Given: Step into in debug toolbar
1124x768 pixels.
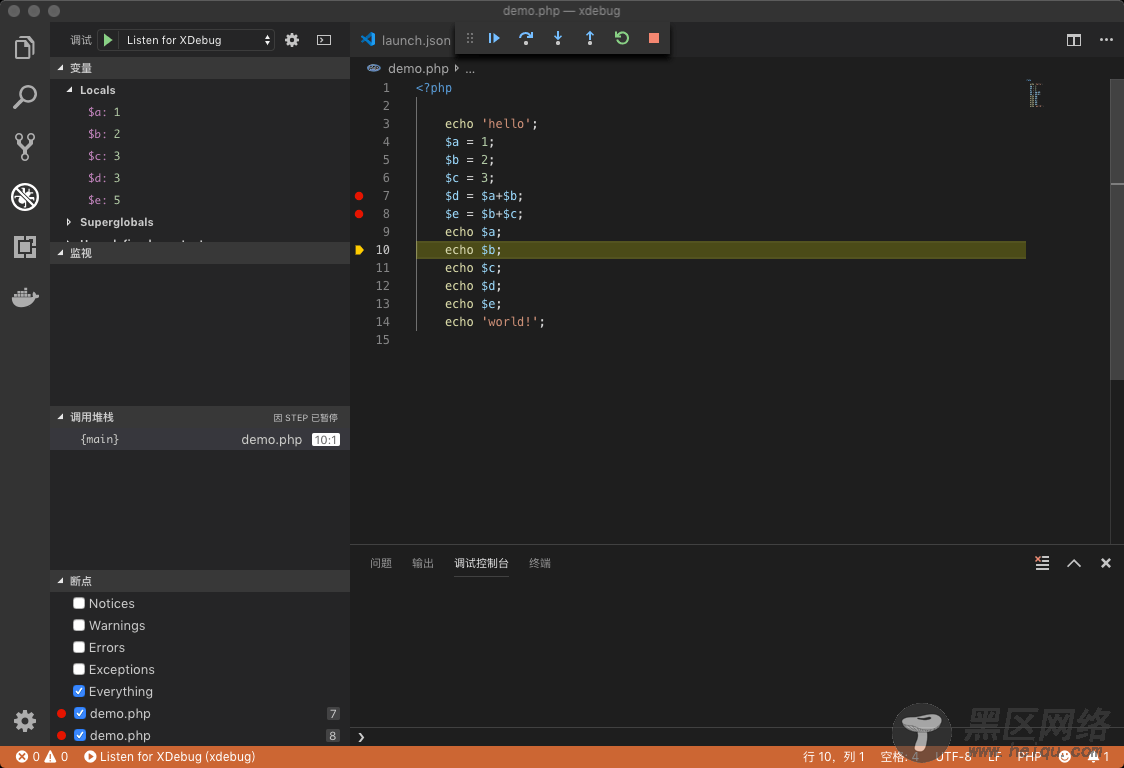Looking at the screenshot, I should click(x=558, y=38).
